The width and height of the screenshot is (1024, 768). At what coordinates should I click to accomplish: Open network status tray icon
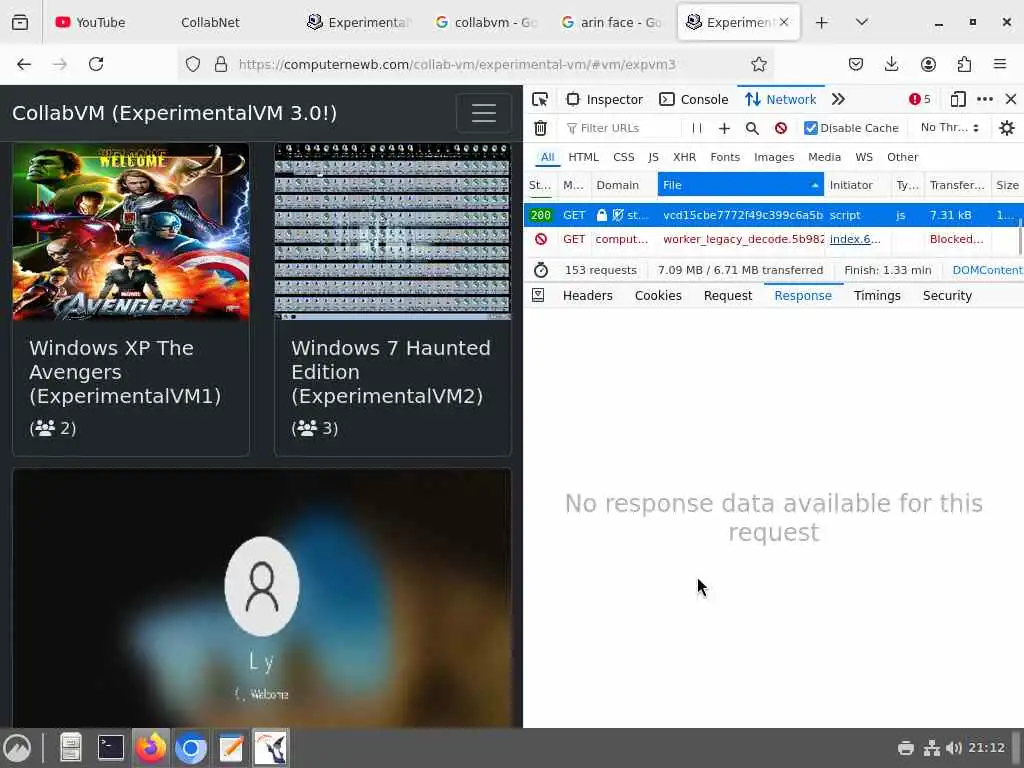click(x=931, y=748)
